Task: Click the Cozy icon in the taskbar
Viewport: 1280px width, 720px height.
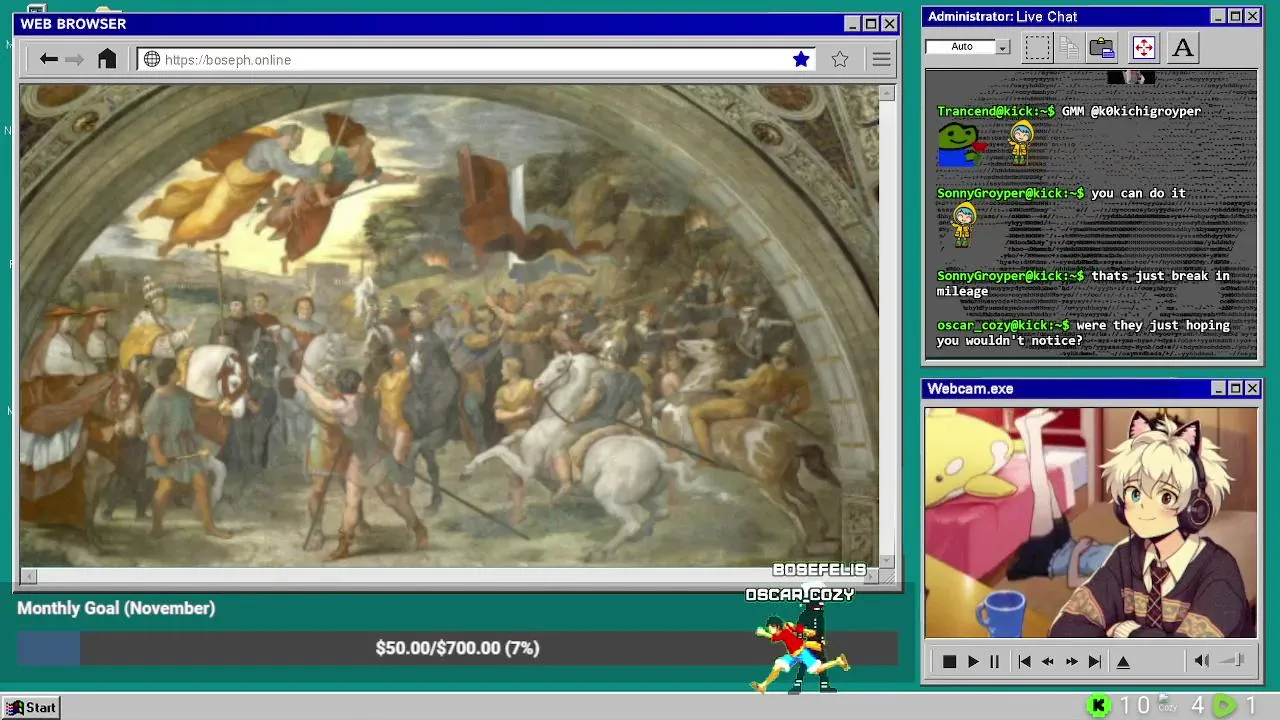Action: pos(1167,704)
